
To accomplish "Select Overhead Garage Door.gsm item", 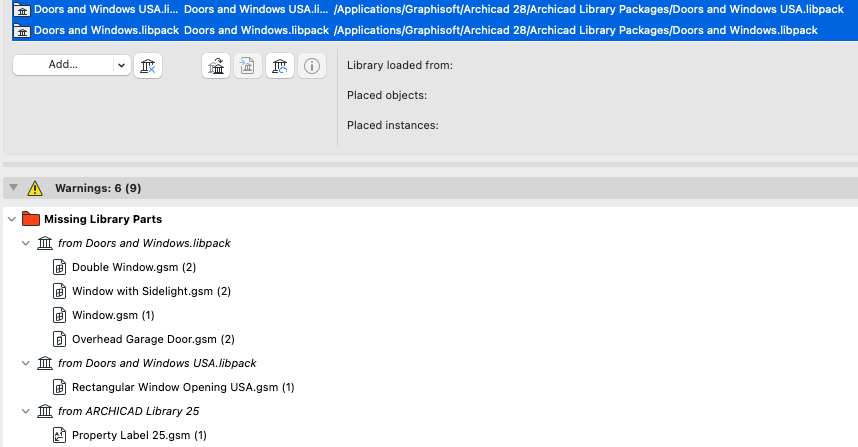I will [x=152, y=339].
